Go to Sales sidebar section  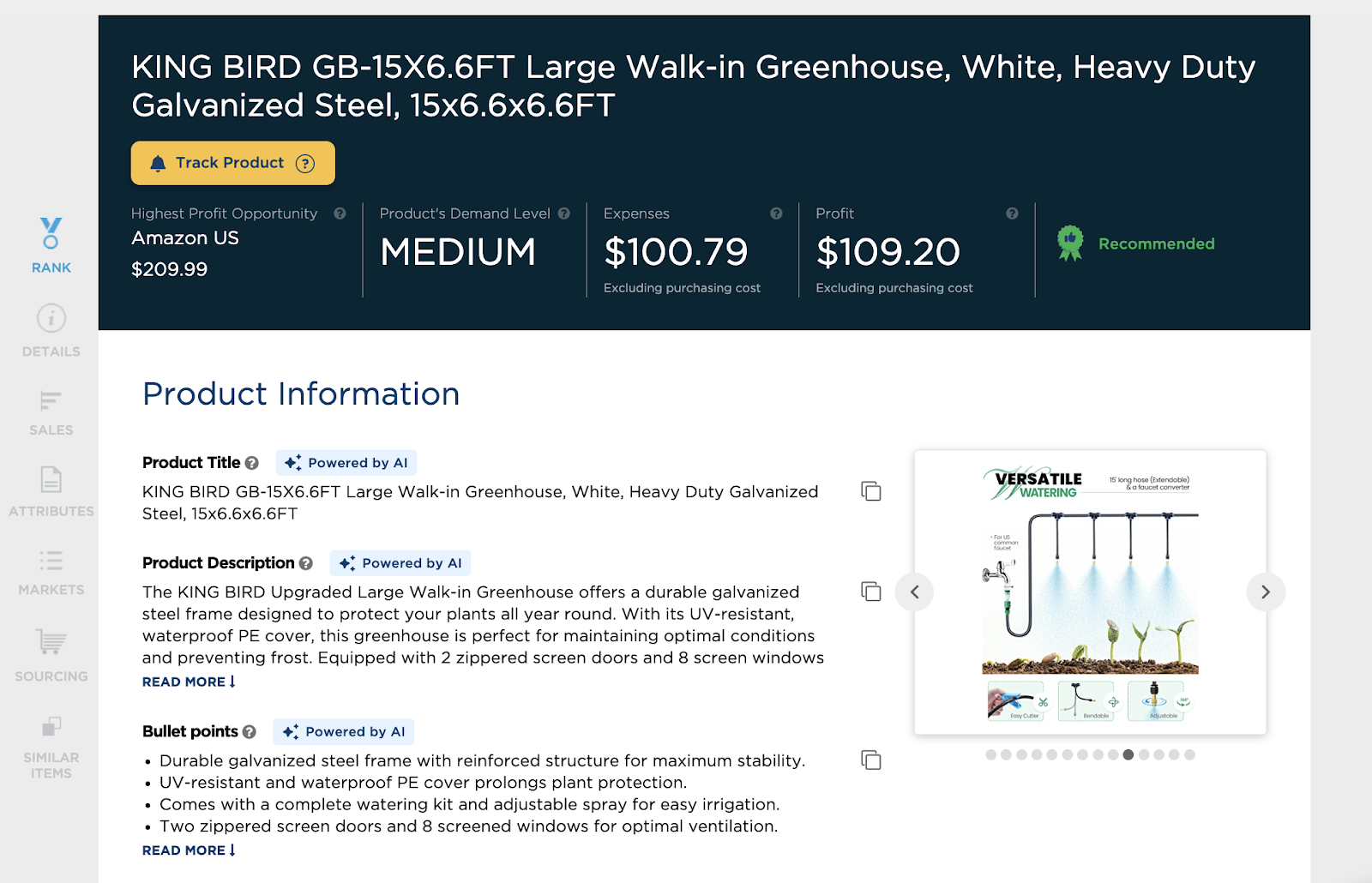tap(51, 413)
